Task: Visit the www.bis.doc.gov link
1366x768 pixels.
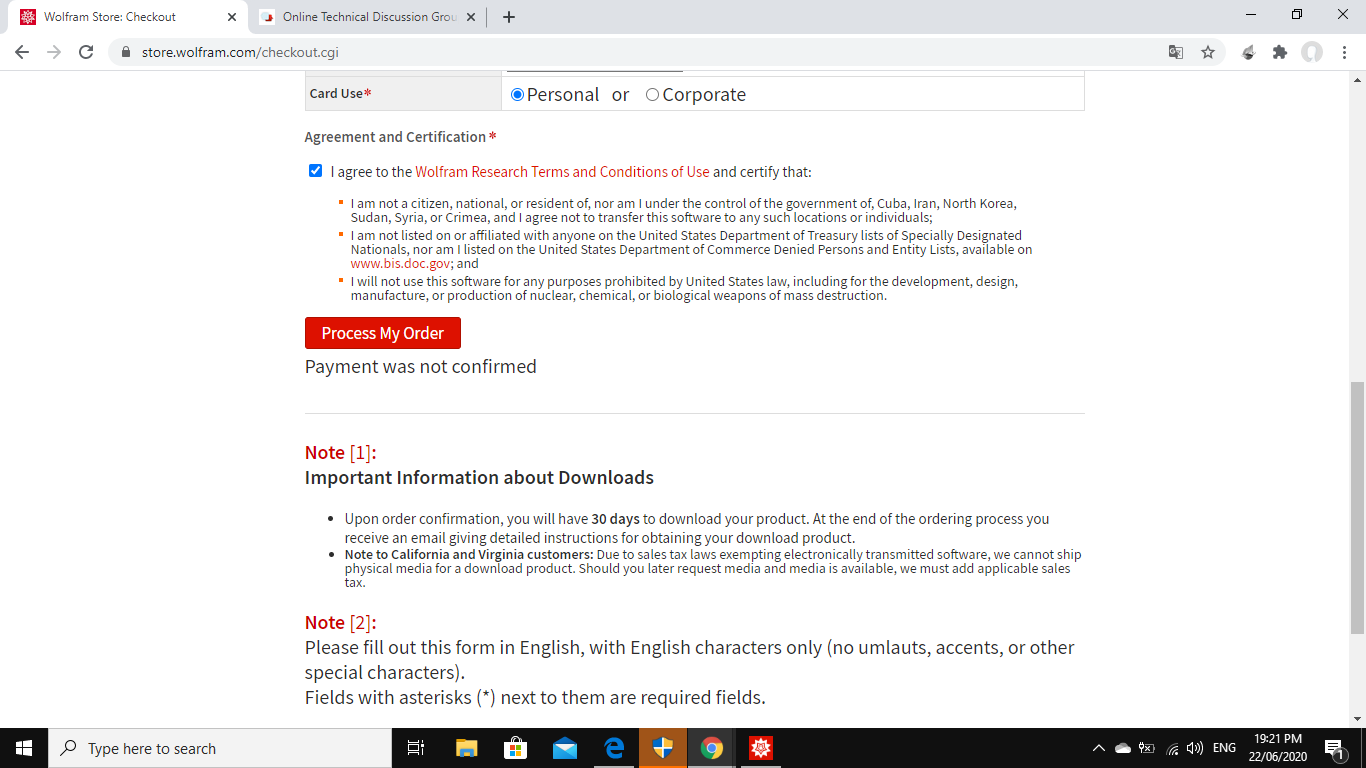Action: click(x=400, y=264)
